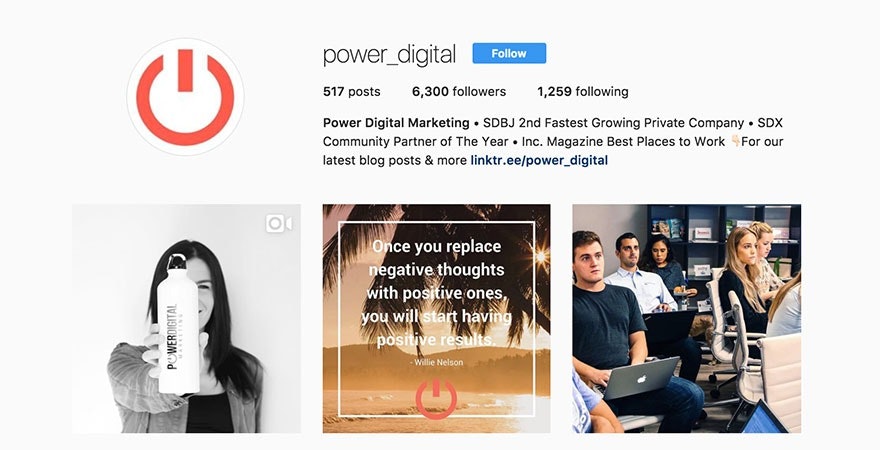Click the bold Power Digital Marketing name
The image size is (880, 450).
tap(396, 123)
